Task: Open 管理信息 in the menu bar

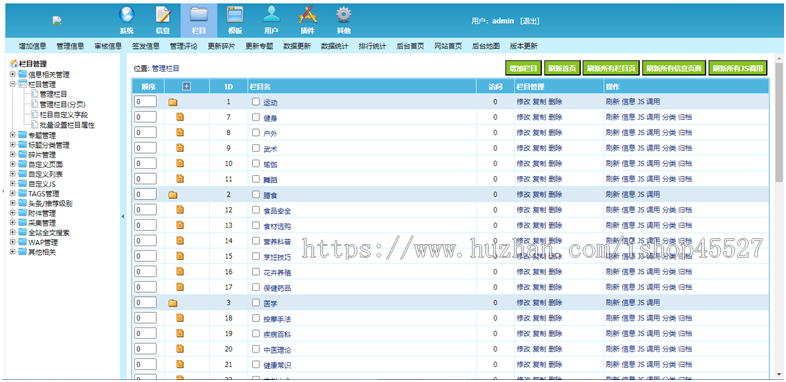Action: 70,46
